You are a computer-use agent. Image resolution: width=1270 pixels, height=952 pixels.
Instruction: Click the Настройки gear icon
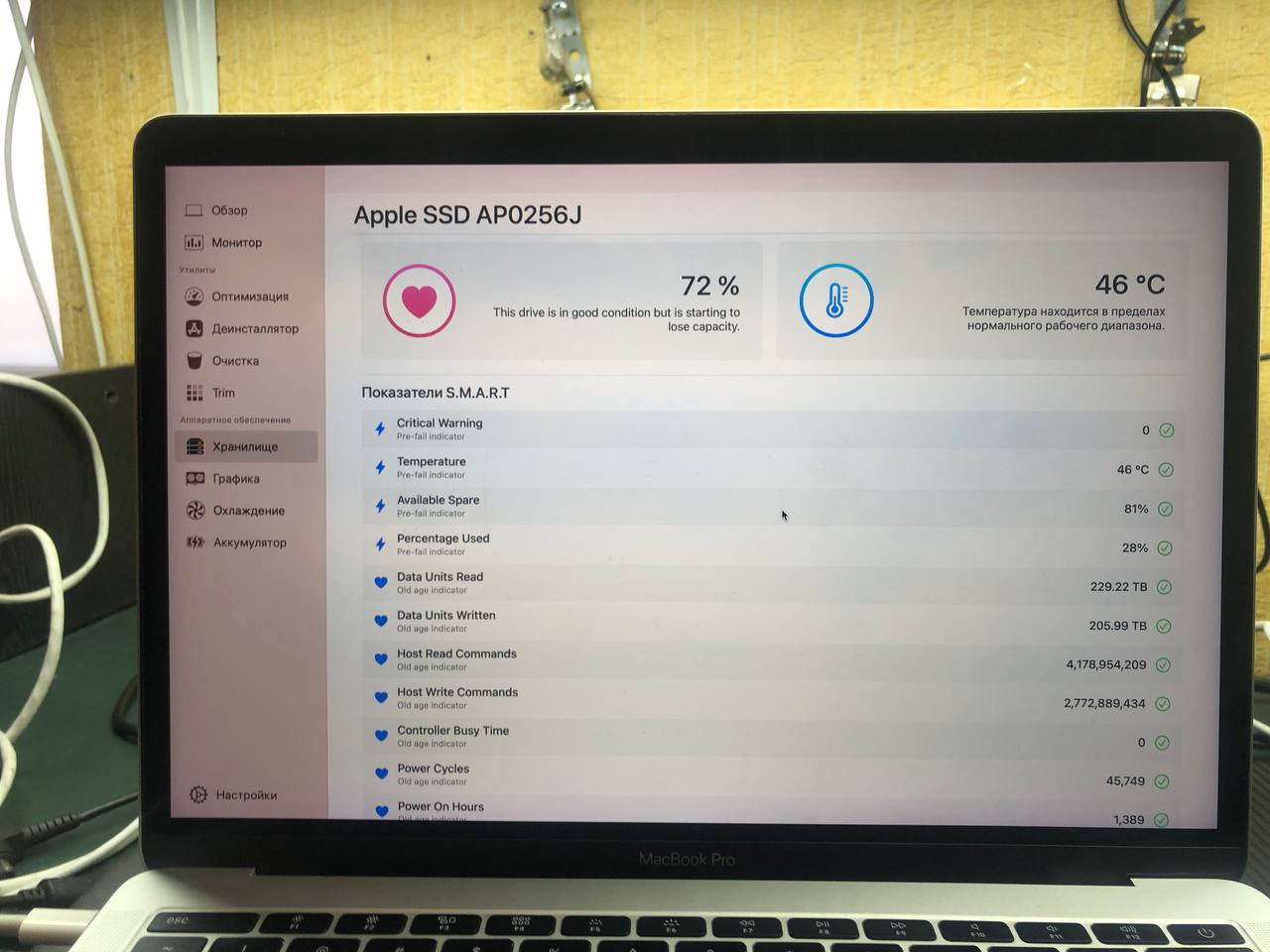point(198,794)
